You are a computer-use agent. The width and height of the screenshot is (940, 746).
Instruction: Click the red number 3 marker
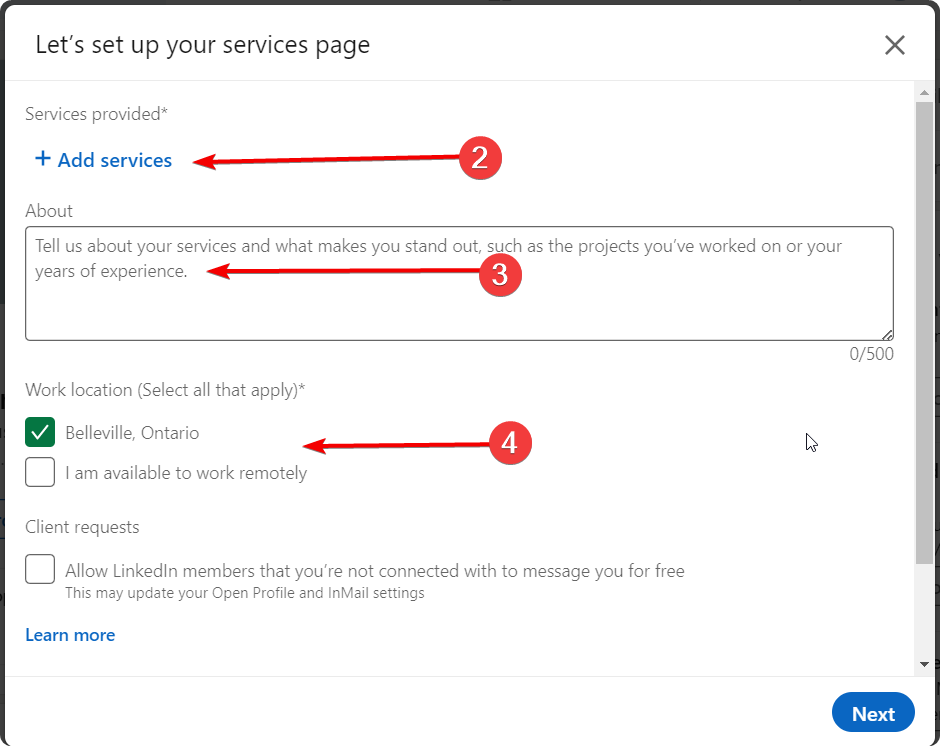point(500,275)
